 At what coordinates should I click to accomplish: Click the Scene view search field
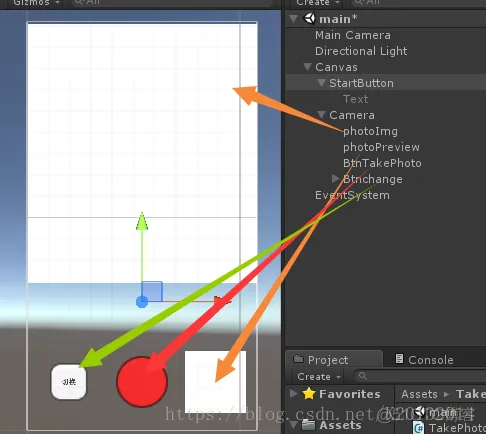(x=172, y=3)
